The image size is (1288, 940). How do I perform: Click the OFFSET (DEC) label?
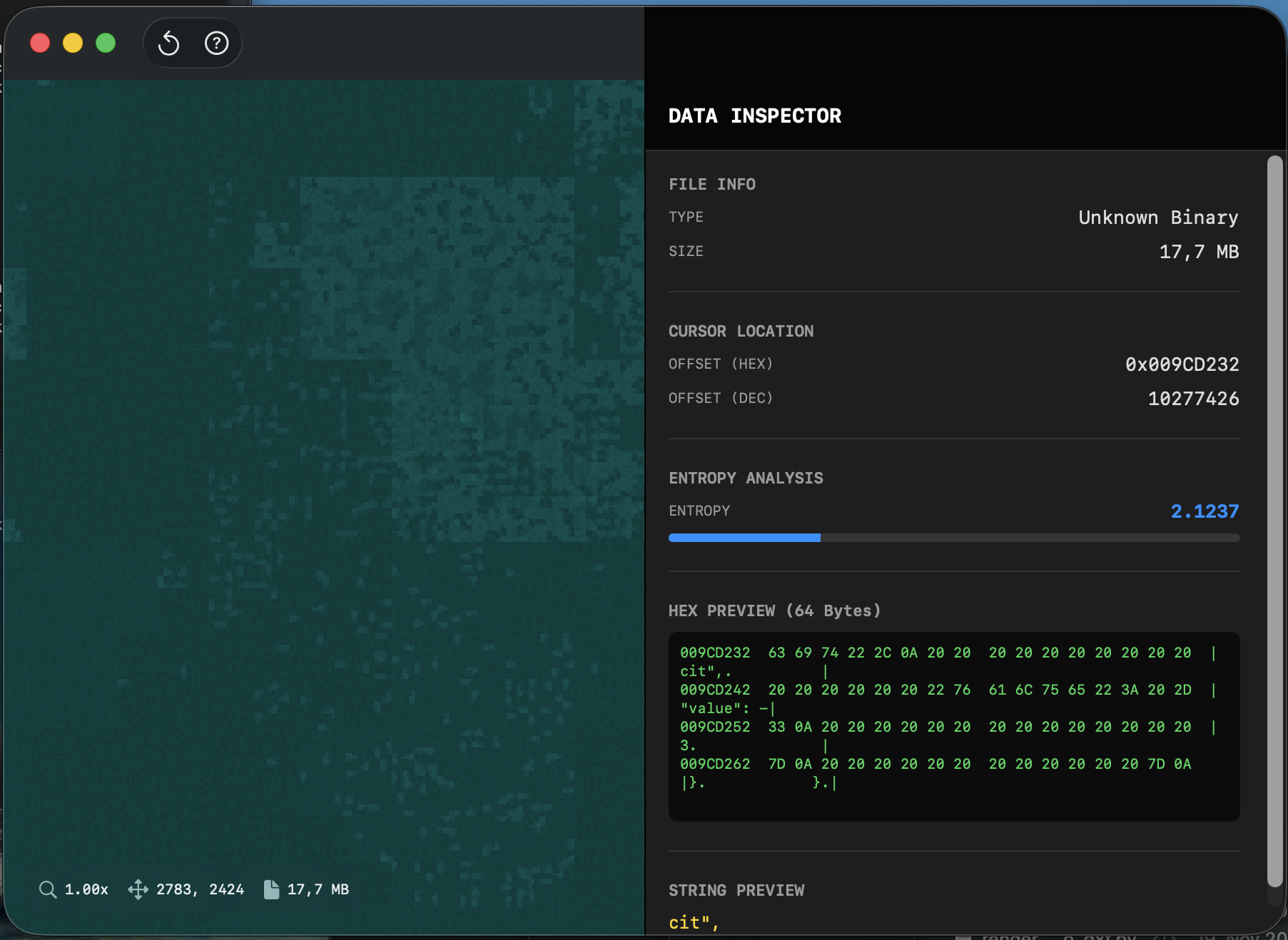pos(721,398)
